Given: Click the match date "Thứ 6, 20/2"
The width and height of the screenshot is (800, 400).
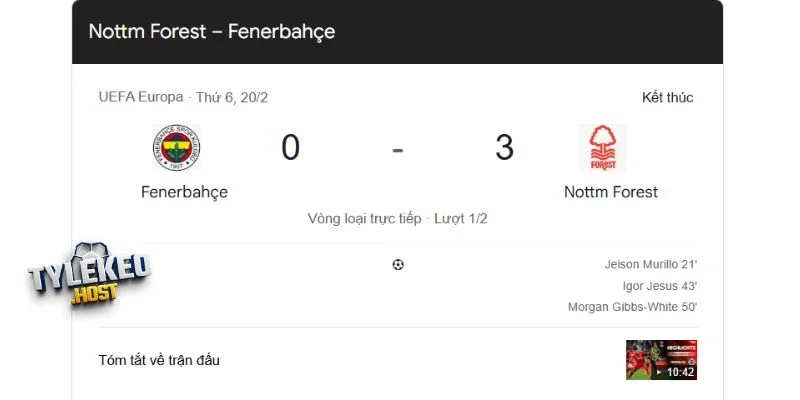Looking at the screenshot, I should click(232, 97).
